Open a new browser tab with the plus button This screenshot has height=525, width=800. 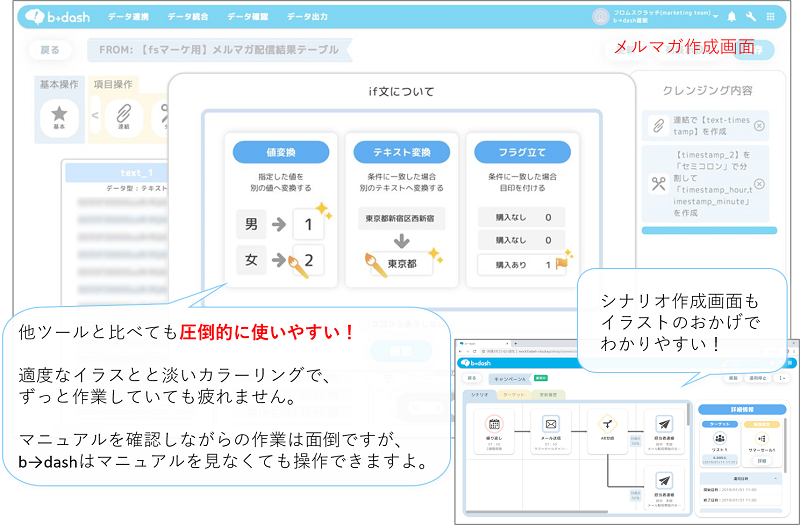[x=515, y=344]
